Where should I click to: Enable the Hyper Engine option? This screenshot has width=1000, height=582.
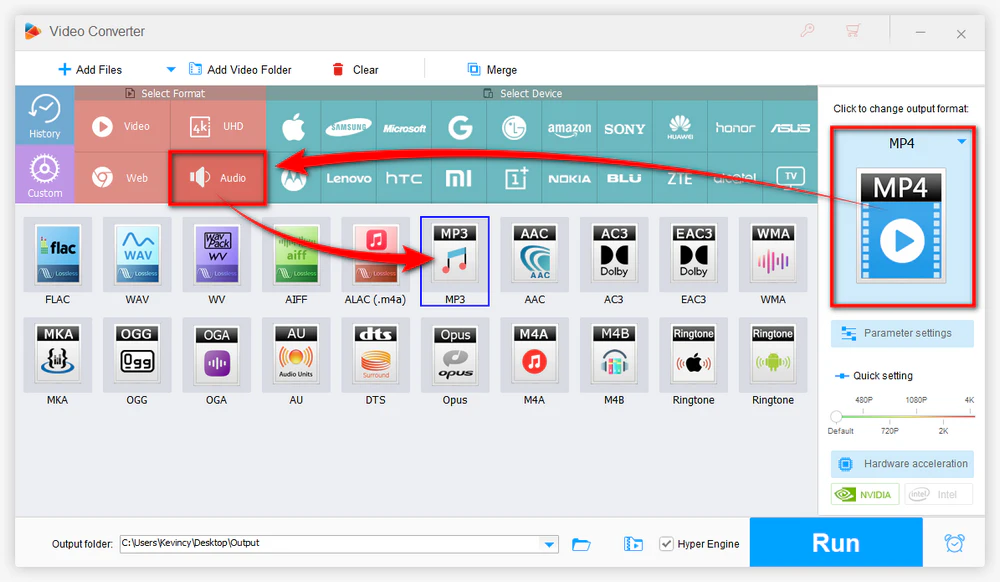coord(666,544)
